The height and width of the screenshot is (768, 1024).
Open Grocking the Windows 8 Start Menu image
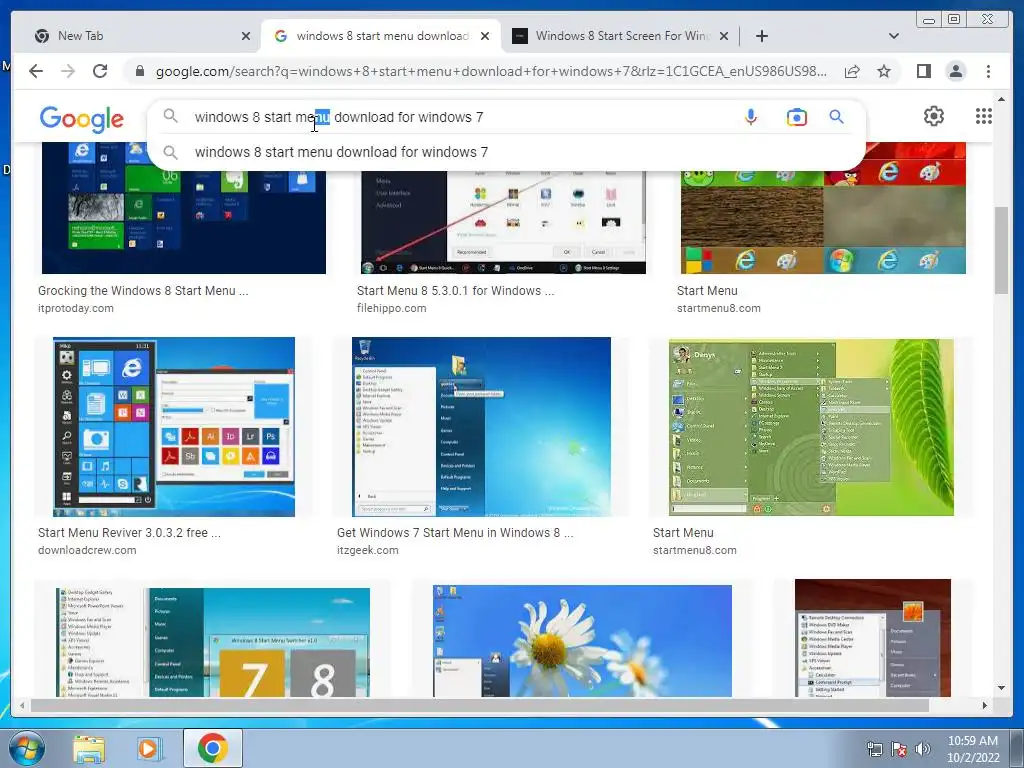[x=184, y=208]
